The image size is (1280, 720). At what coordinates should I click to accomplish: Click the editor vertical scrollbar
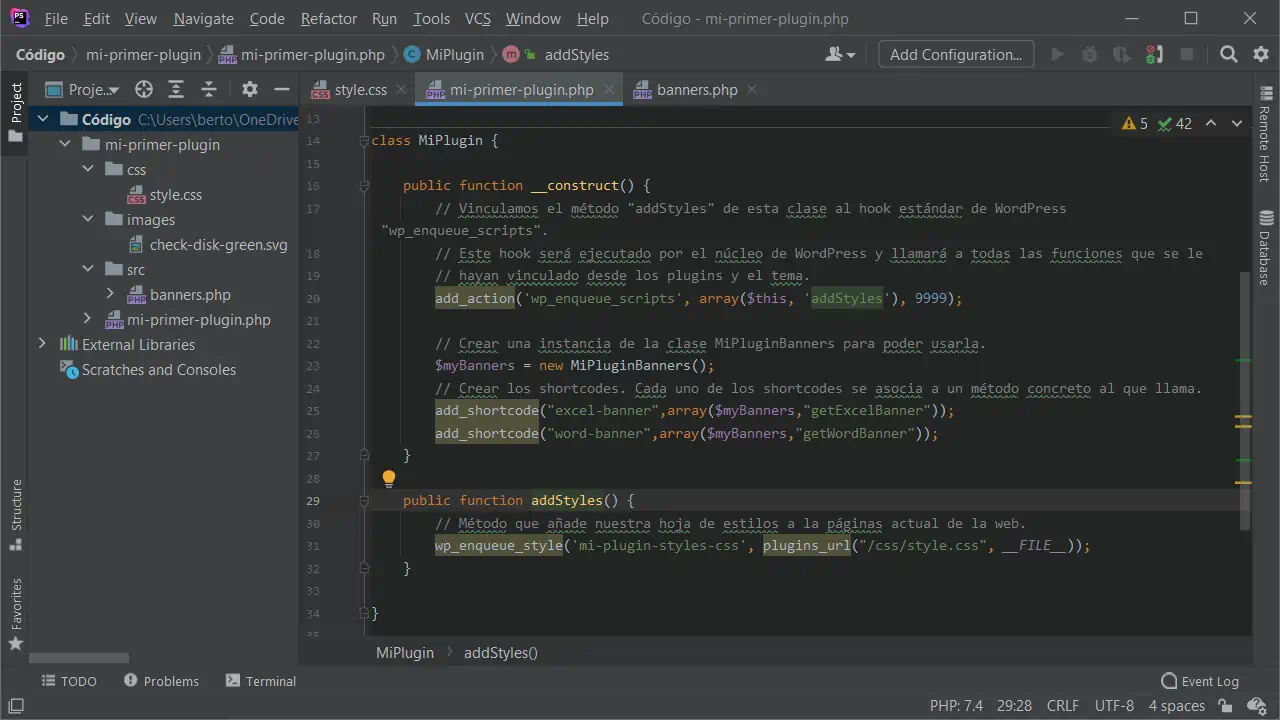1245,400
